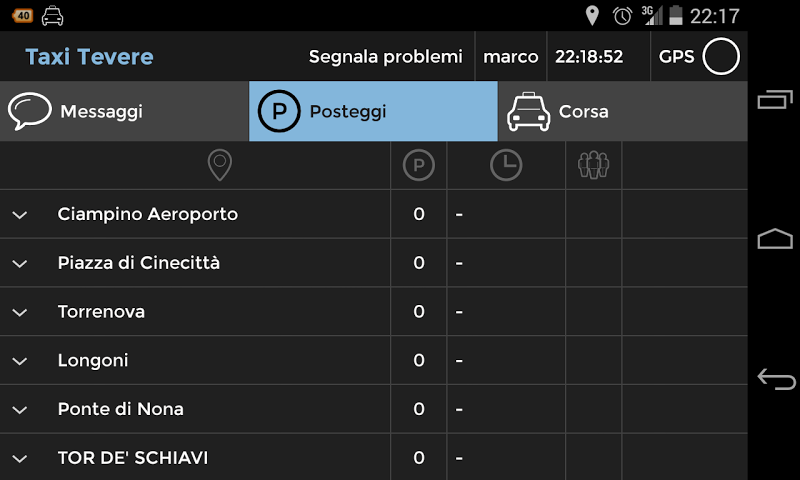Open the Corsa tab
This screenshot has height=480, width=800.
pos(622,111)
